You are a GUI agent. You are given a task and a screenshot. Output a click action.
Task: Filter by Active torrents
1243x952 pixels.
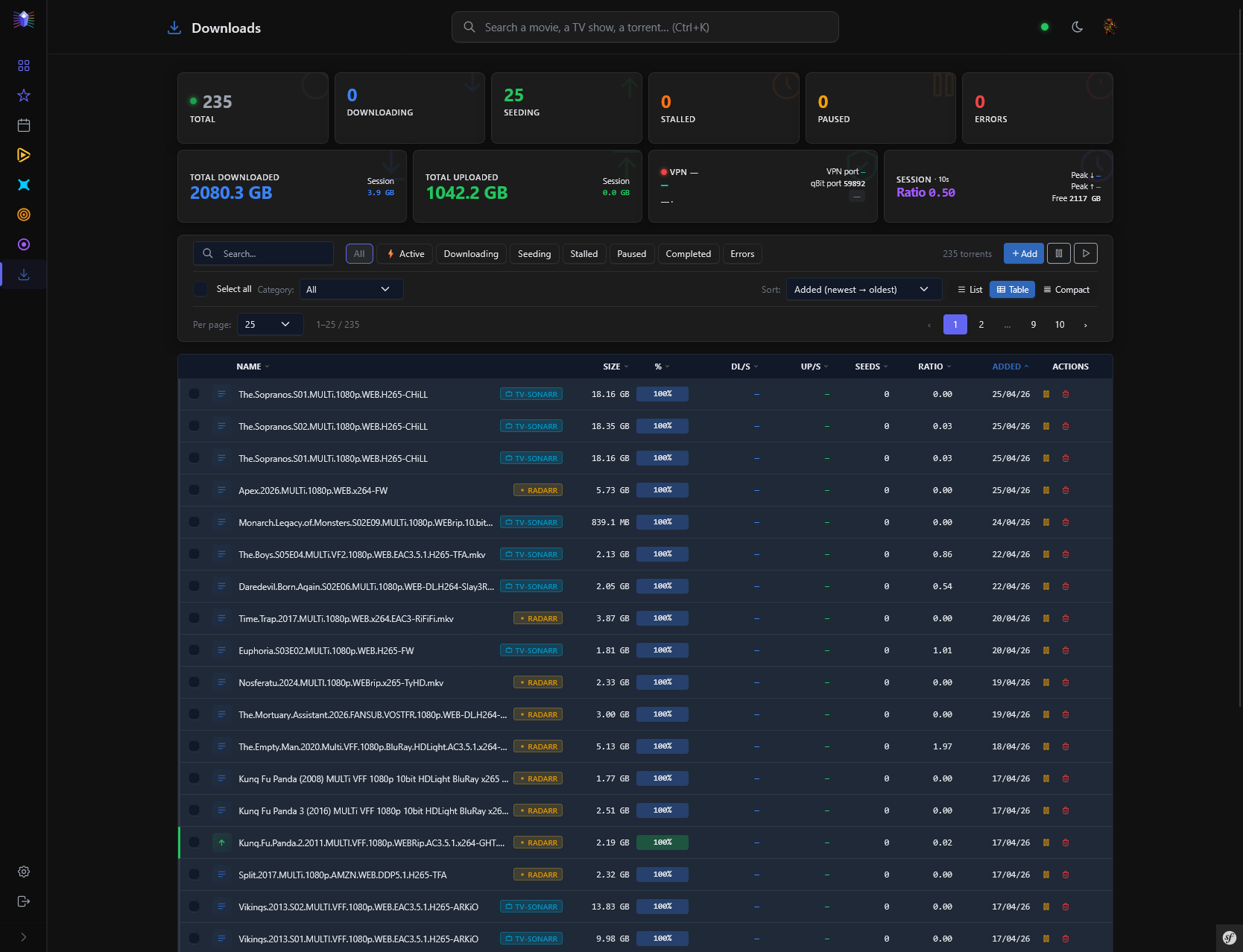(x=405, y=253)
